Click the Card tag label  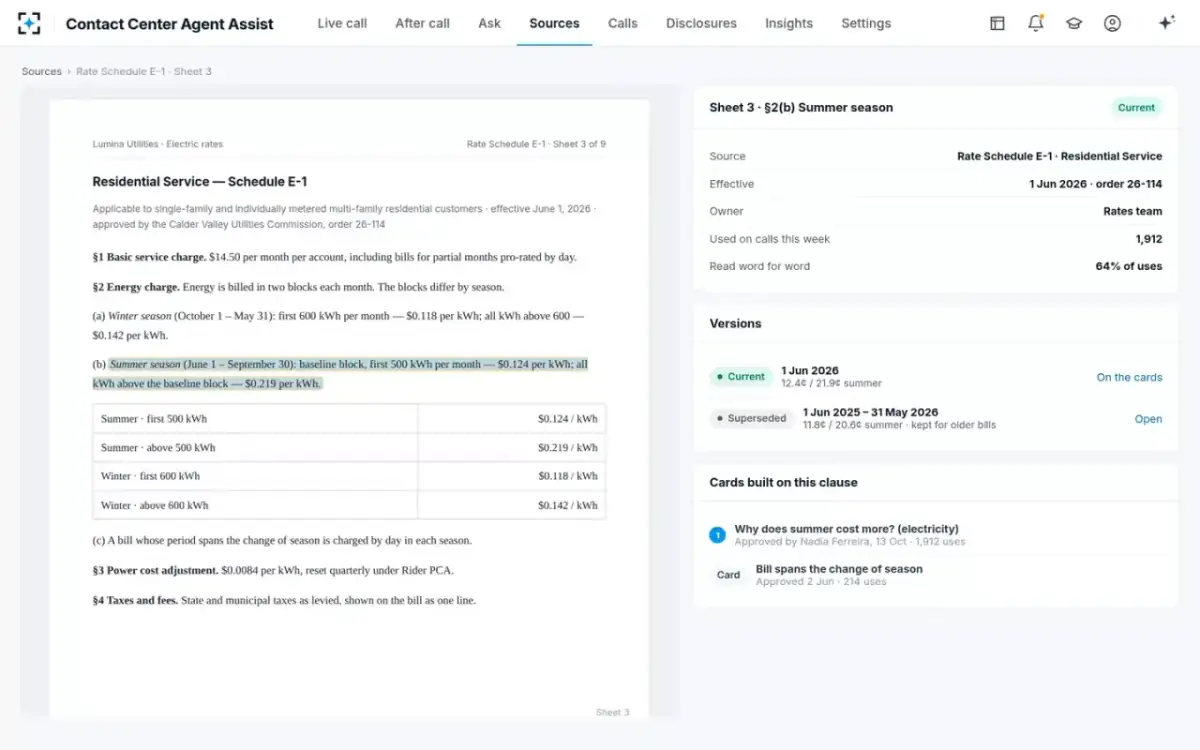click(x=728, y=575)
